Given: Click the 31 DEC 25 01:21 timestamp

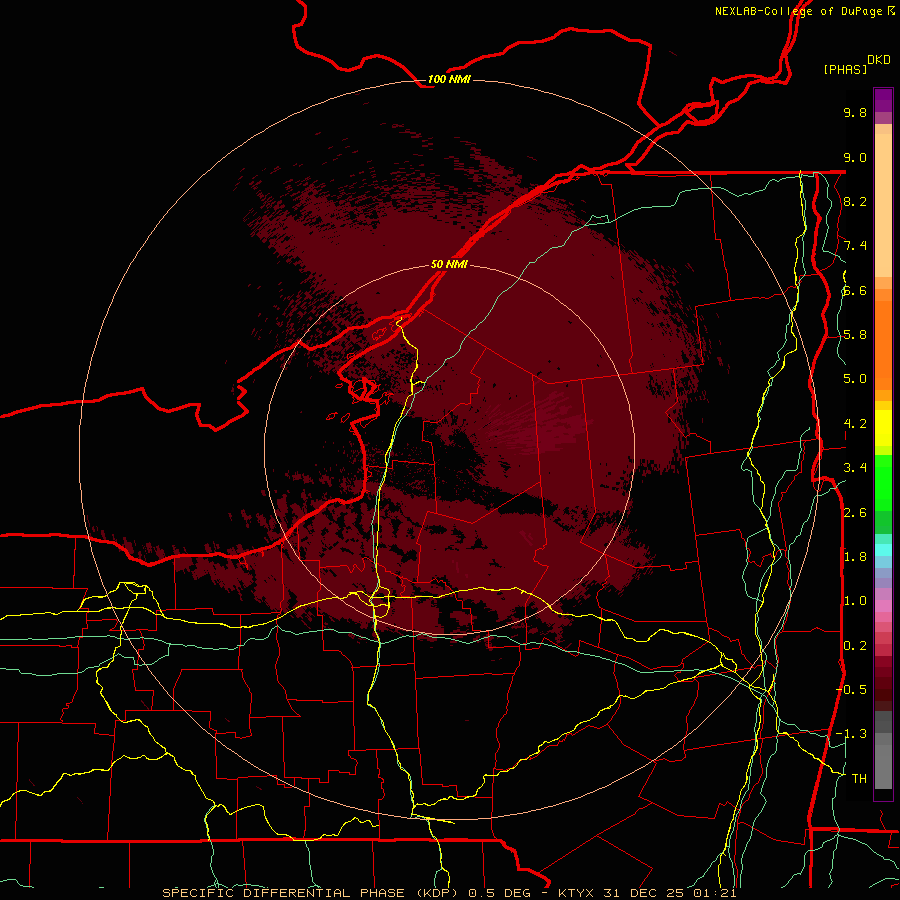Looking at the screenshot, I should pyautogui.click(x=669, y=893).
